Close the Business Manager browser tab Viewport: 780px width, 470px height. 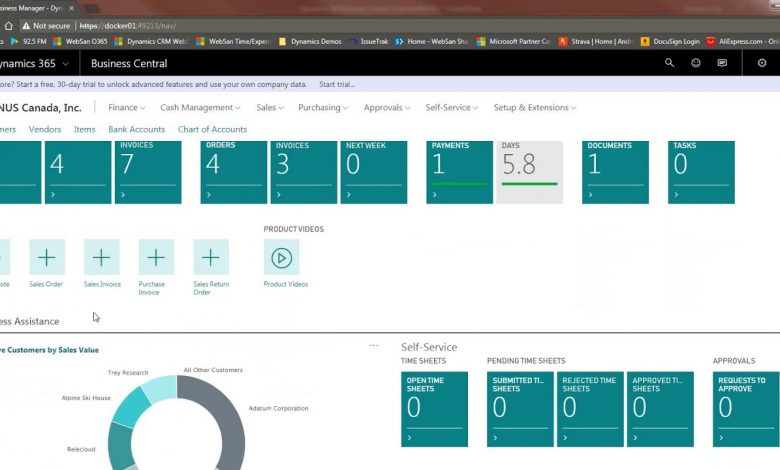71,8
